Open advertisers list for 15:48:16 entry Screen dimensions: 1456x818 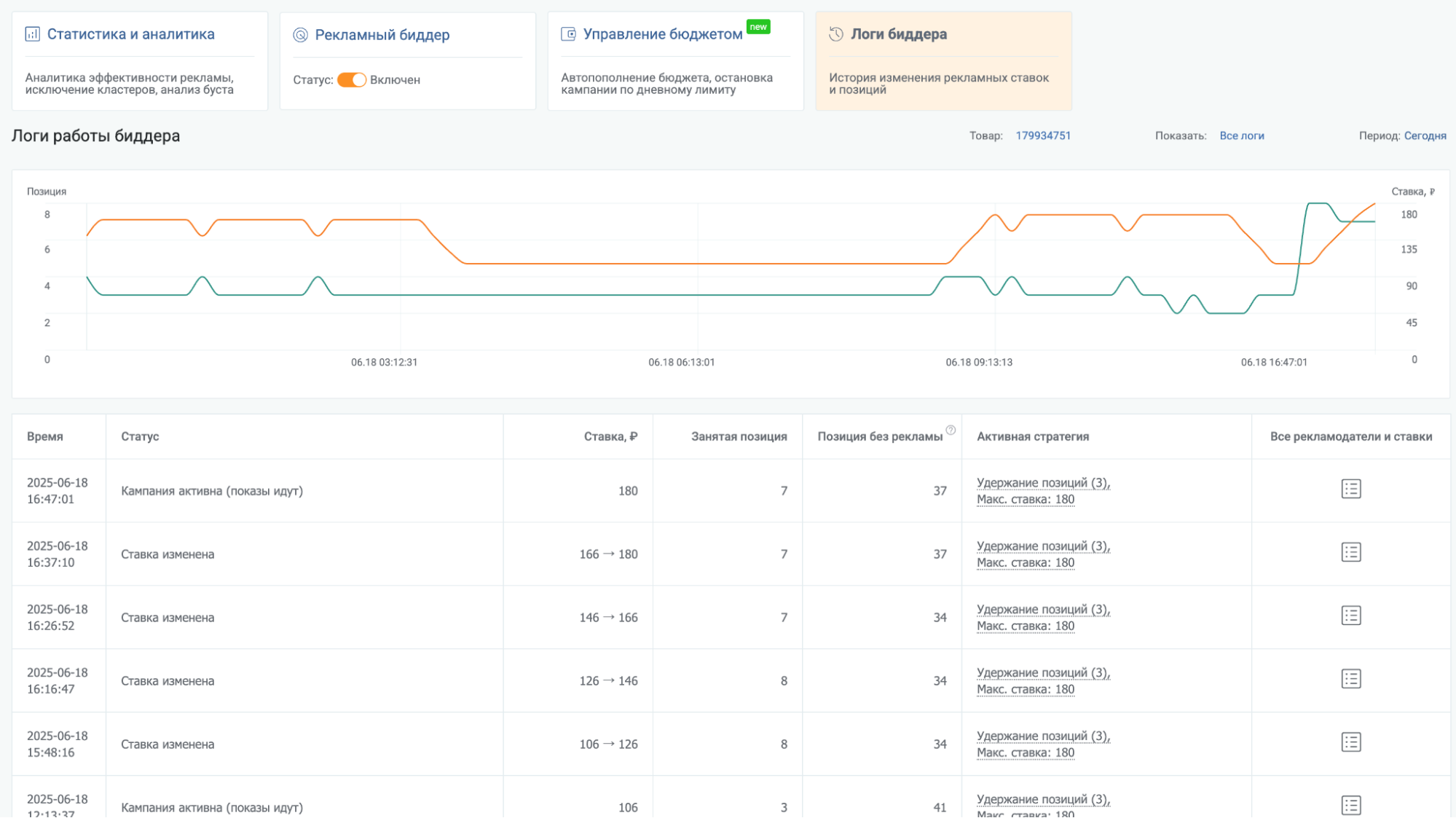(1351, 742)
